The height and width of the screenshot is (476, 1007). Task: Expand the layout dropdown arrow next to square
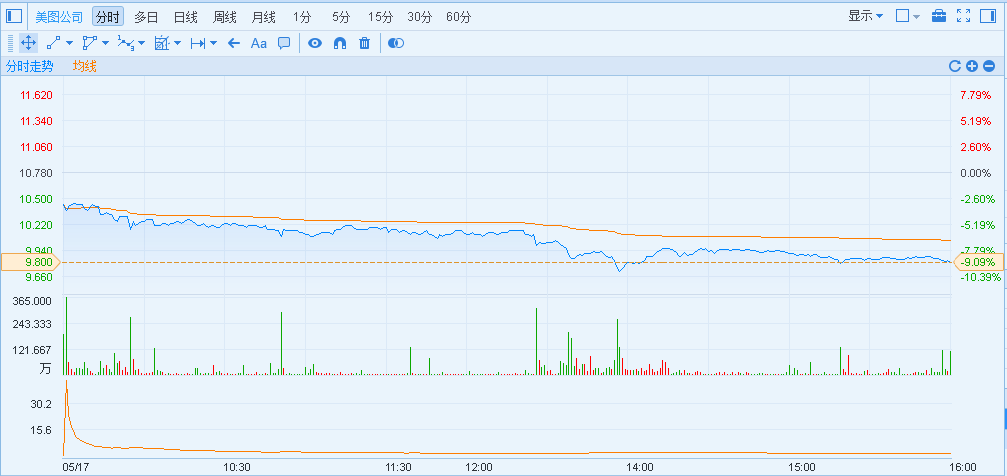[916, 17]
